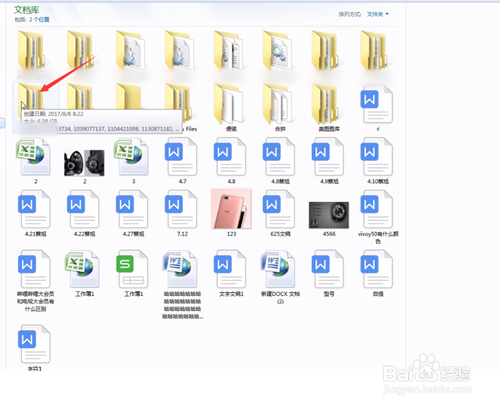
Task: Select the dark dial image named 4566
Action: (329, 218)
